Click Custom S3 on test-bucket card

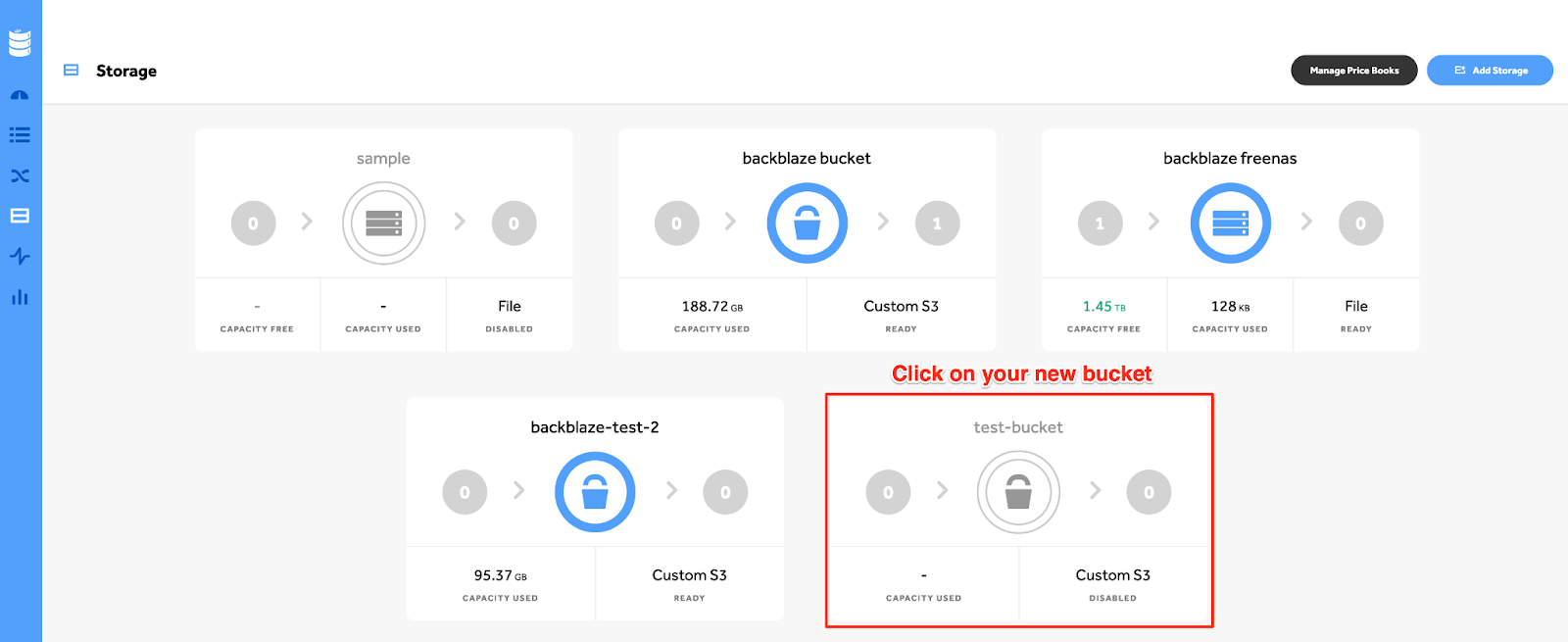click(x=1112, y=575)
